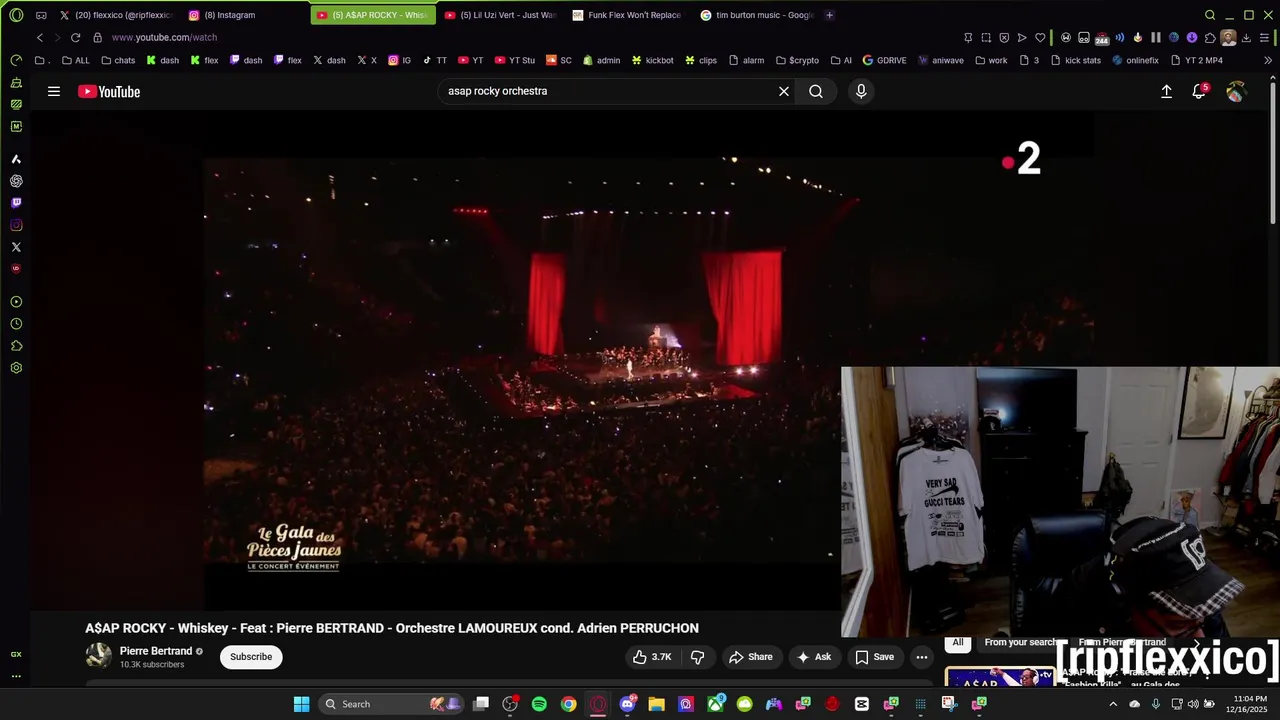This screenshot has height=720, width=1280.
Task: Open the GDRIVE bookmark
Action: [884, 60]
